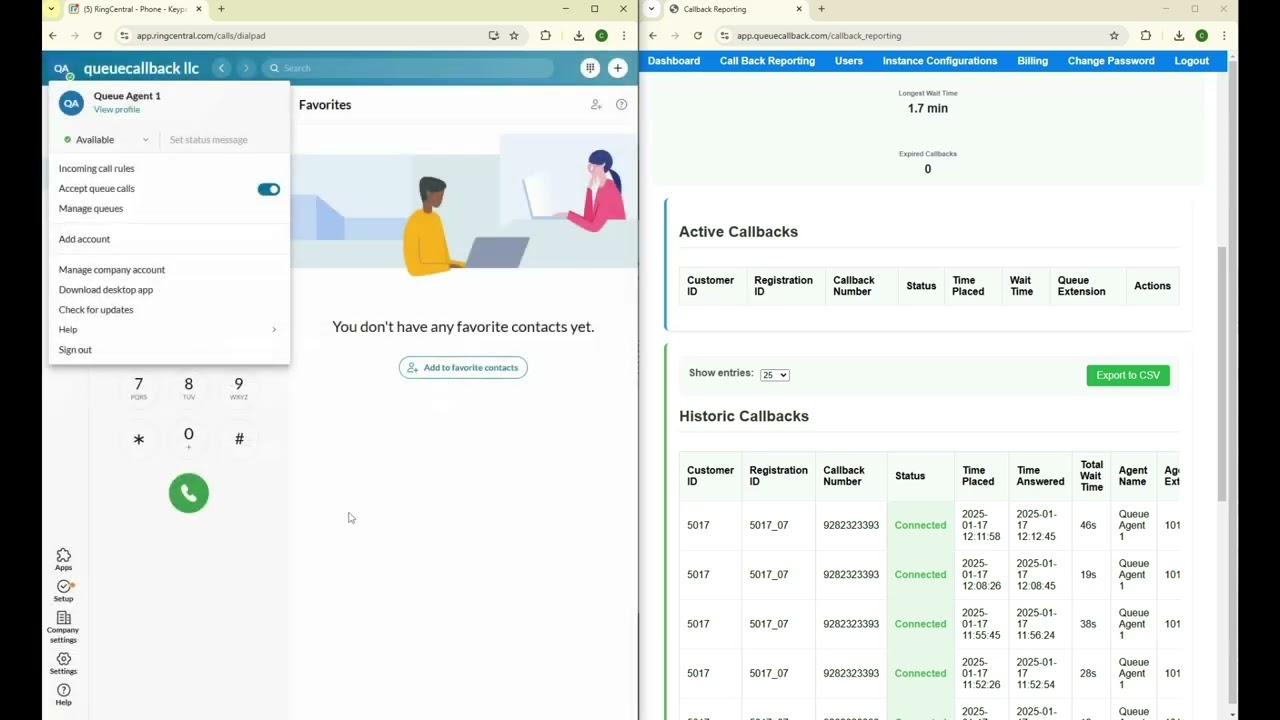
Task: Open the Users page in the navigation bar
Action: [849, 61]
